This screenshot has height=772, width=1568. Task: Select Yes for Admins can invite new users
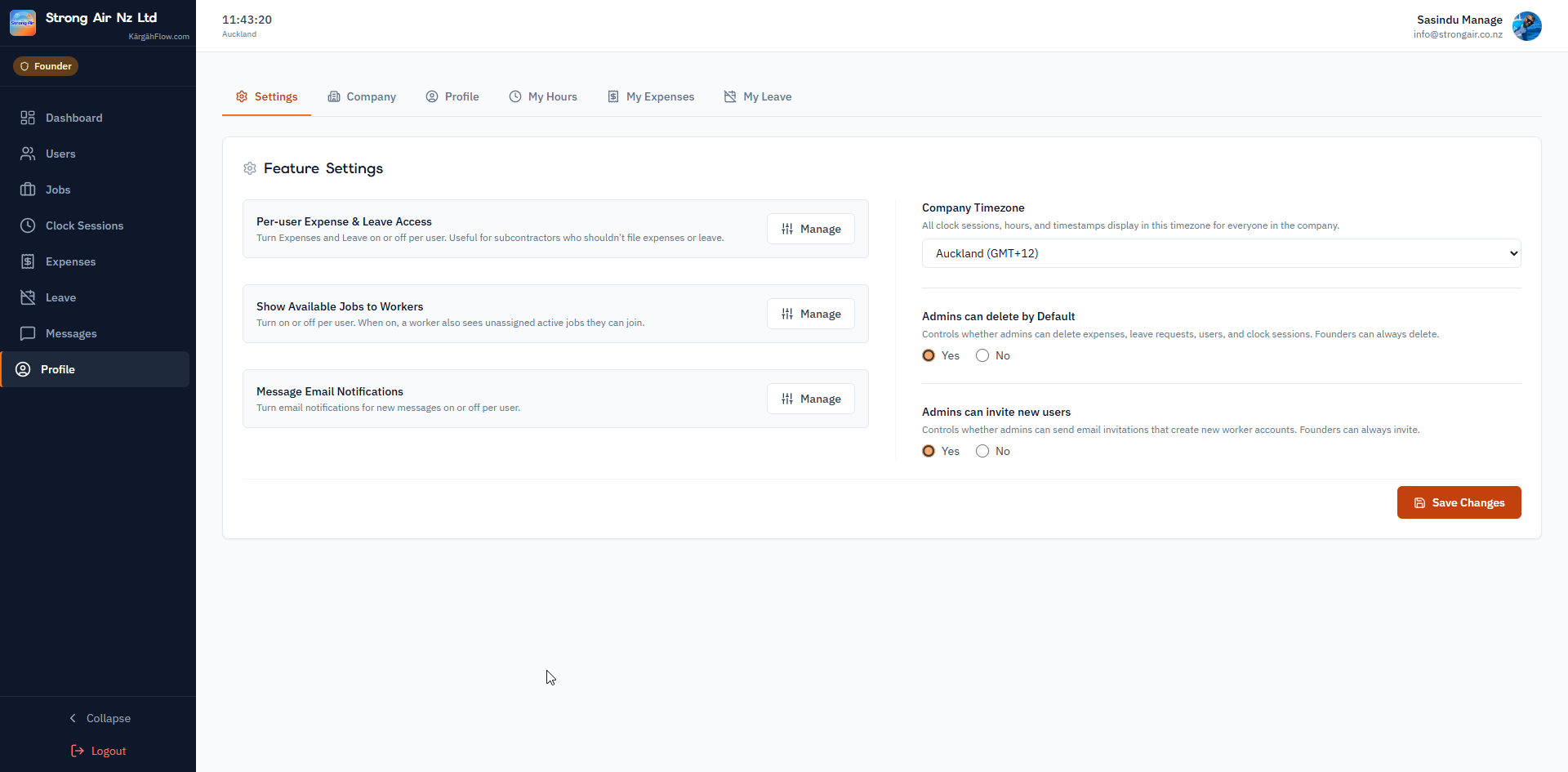click(929, 451)
